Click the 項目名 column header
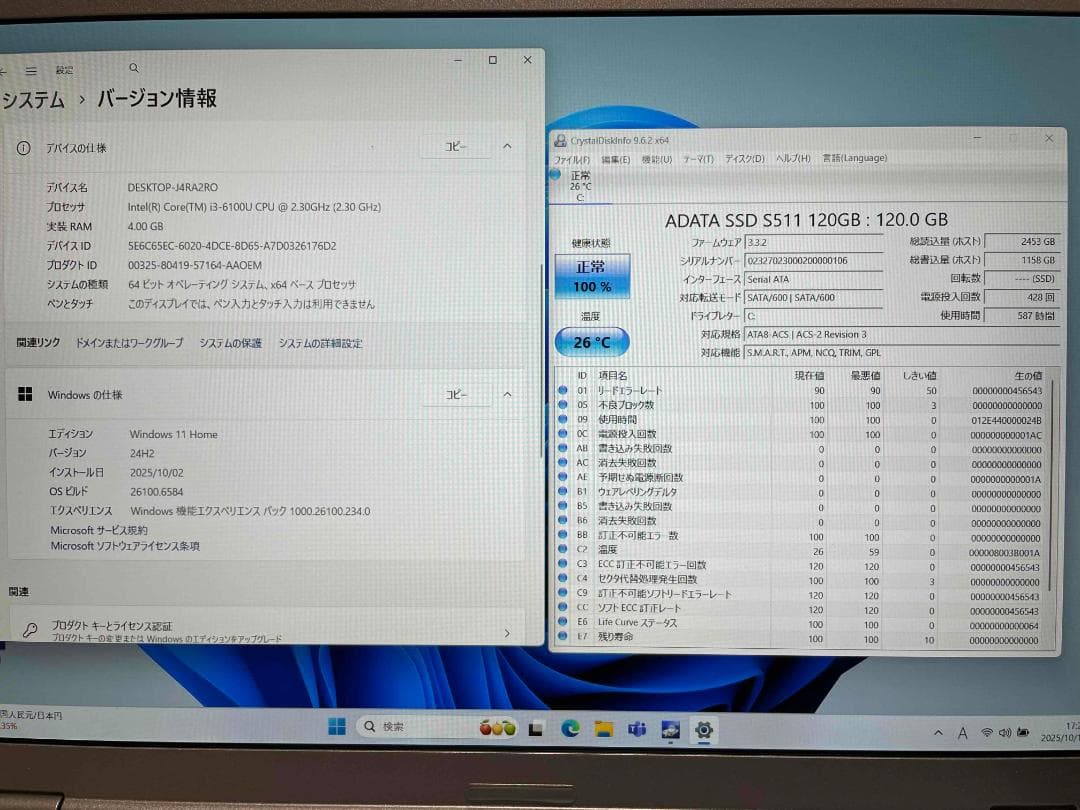Viewport: 1080px width, 810px height. click(x=612, y=376)
